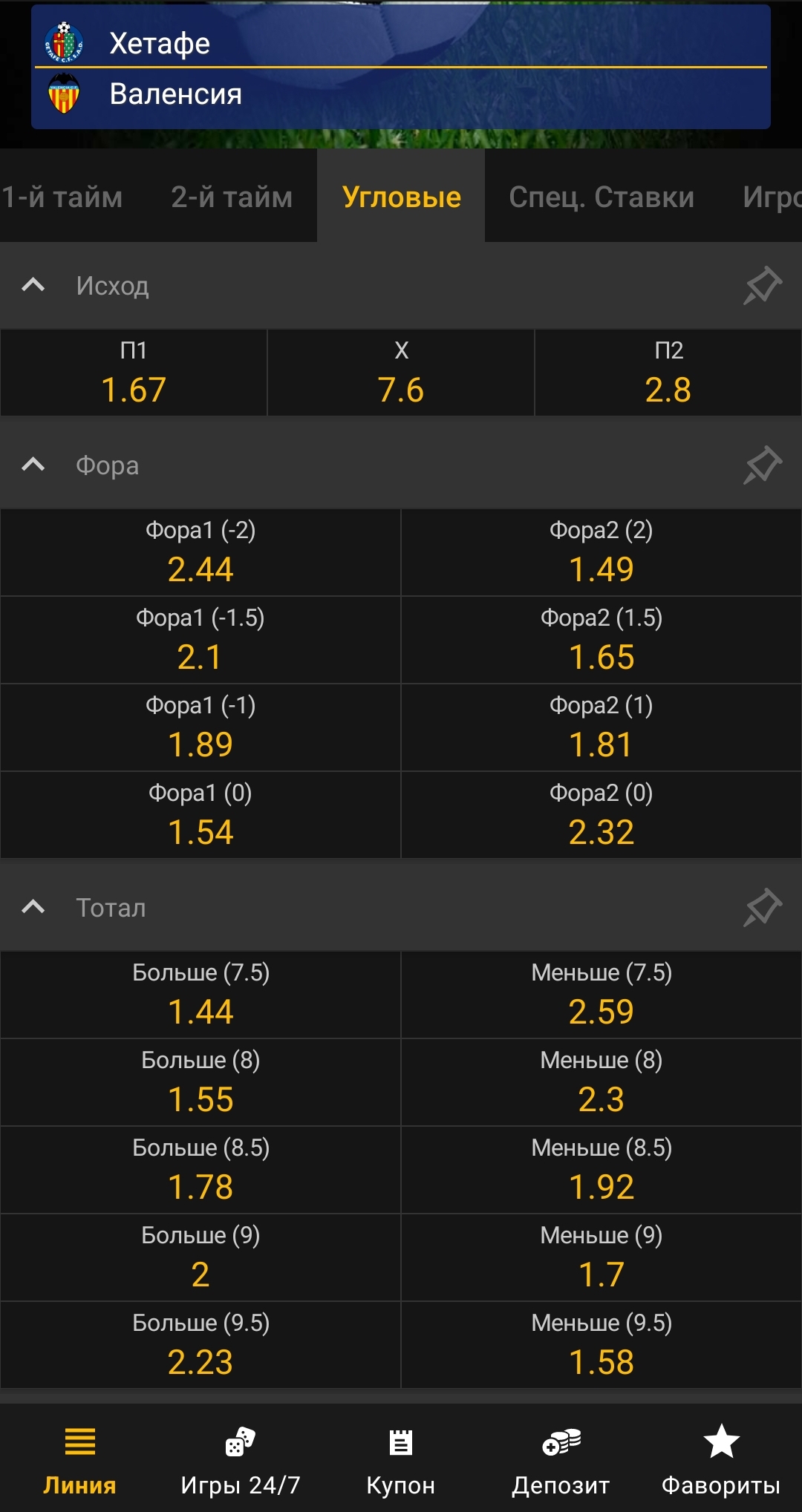Click the Хетафе team crest
The width and height of the screenshot is (802, 1512).
point(64,42)
